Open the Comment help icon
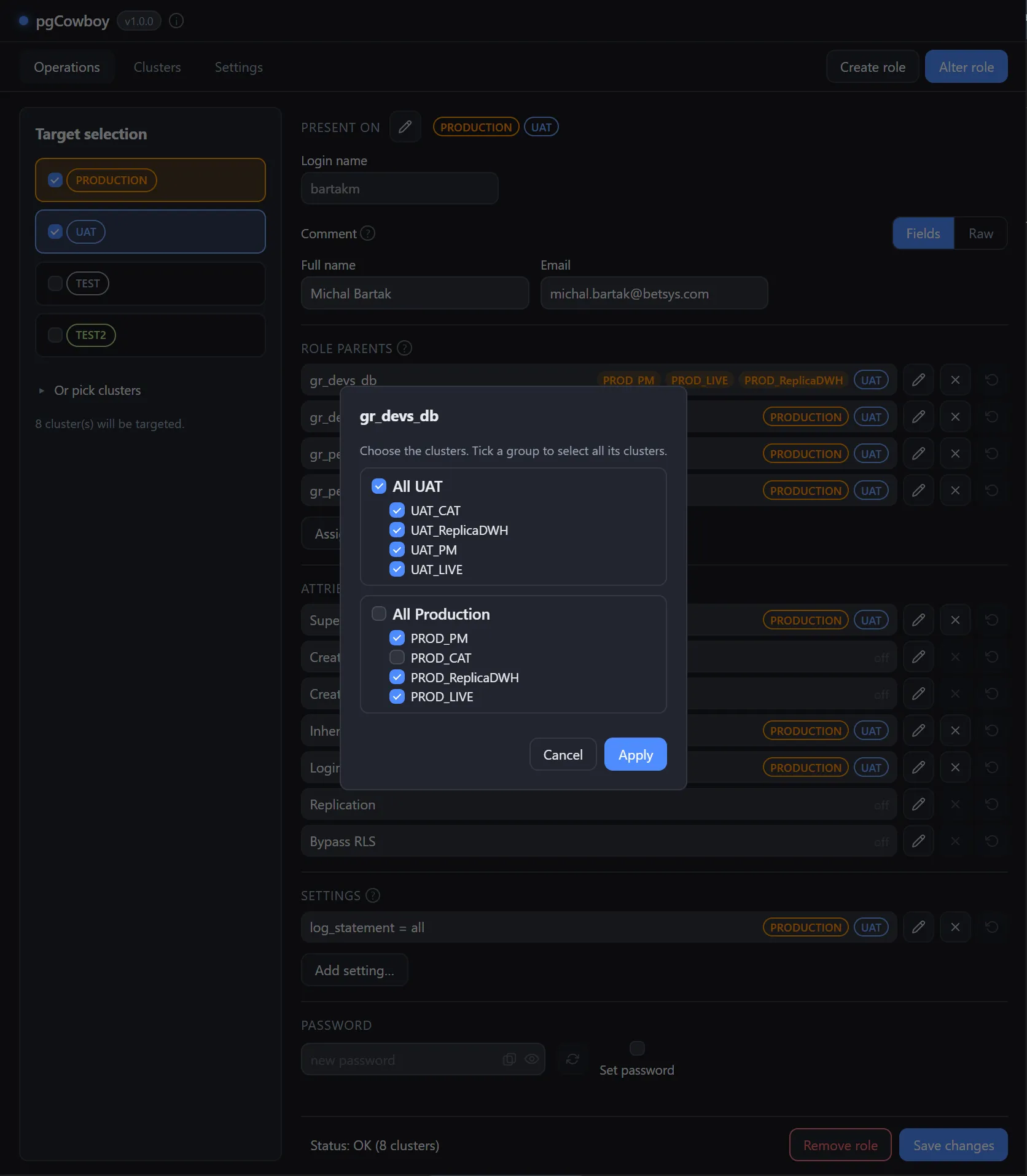 [367, 233]
